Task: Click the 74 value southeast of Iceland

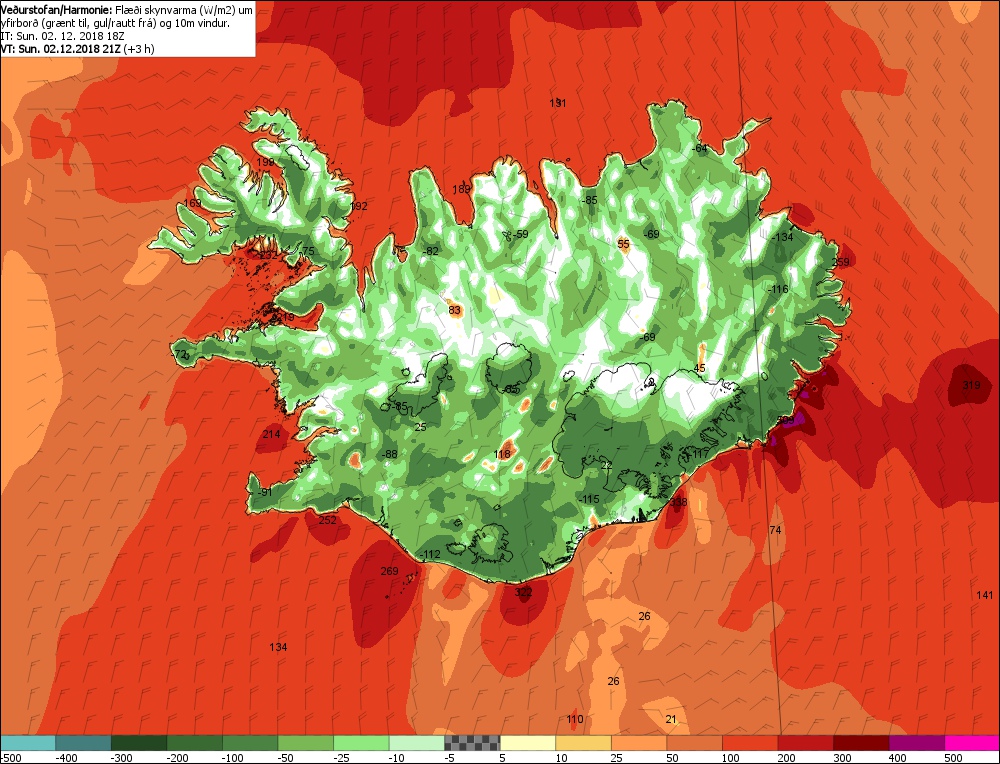Action: (x=776, y=531)
